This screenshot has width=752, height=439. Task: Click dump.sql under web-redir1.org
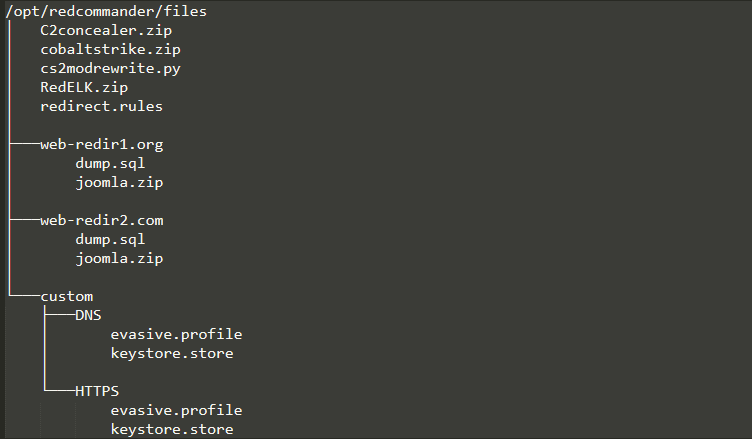point(110,163)
